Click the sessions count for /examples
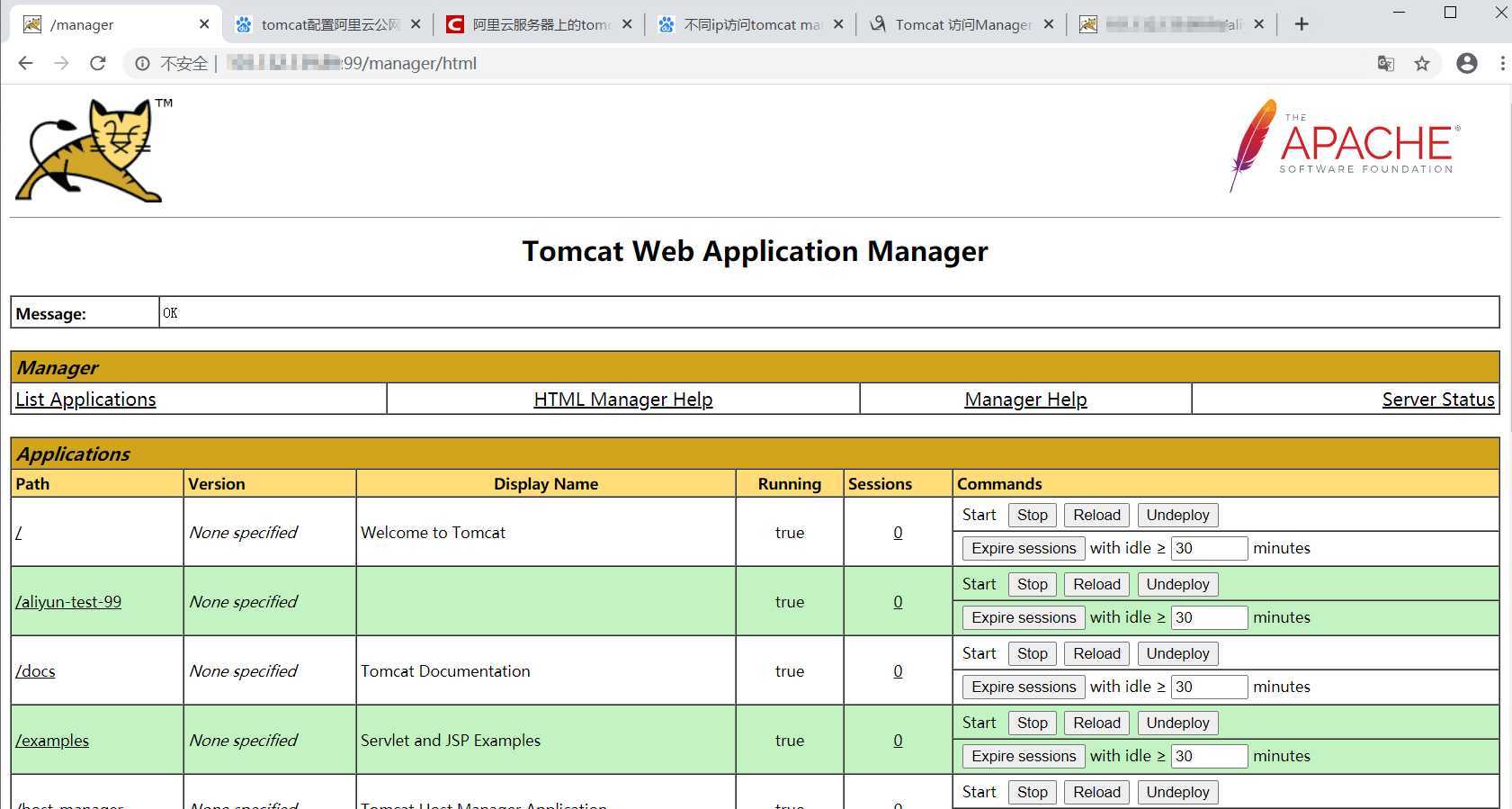 click(898, 741)
